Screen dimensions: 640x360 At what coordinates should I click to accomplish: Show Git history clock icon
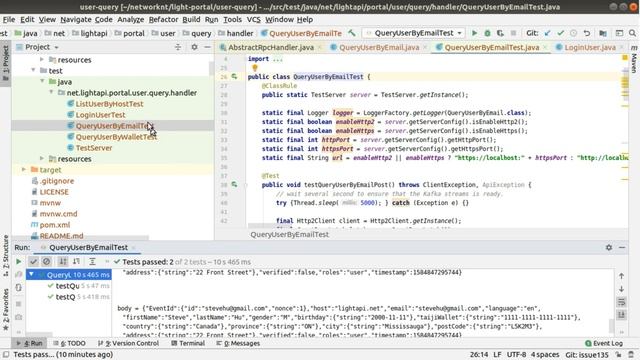(573, 33)
